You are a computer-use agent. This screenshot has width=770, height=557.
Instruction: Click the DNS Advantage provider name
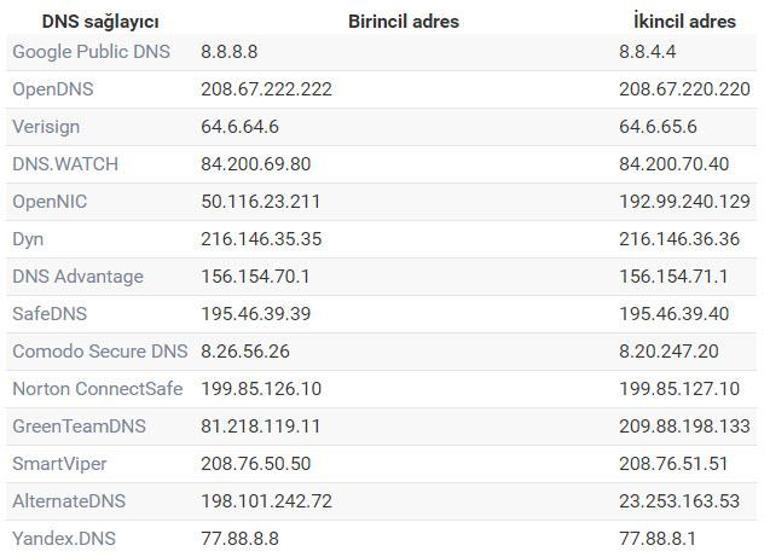point(78,276)
